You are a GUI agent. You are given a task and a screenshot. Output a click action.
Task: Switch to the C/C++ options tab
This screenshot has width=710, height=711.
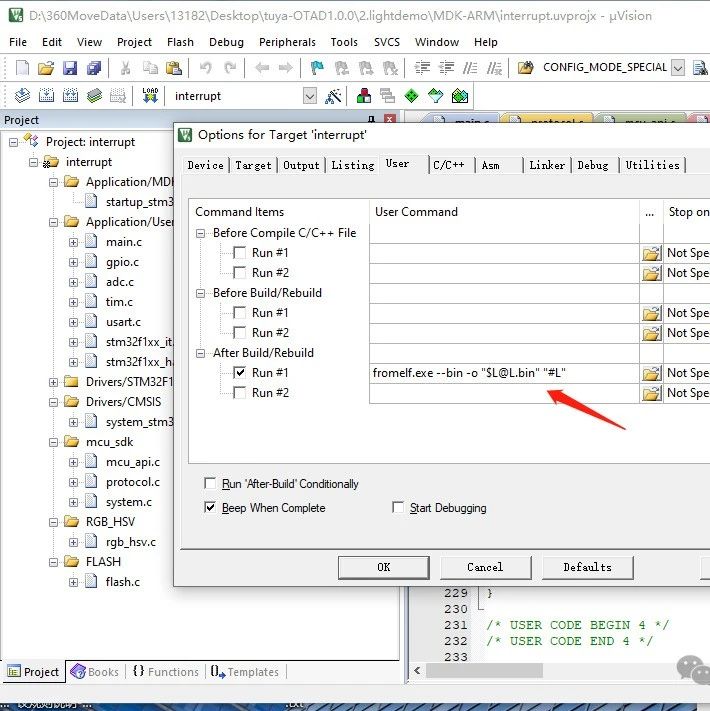pos(449,165)
